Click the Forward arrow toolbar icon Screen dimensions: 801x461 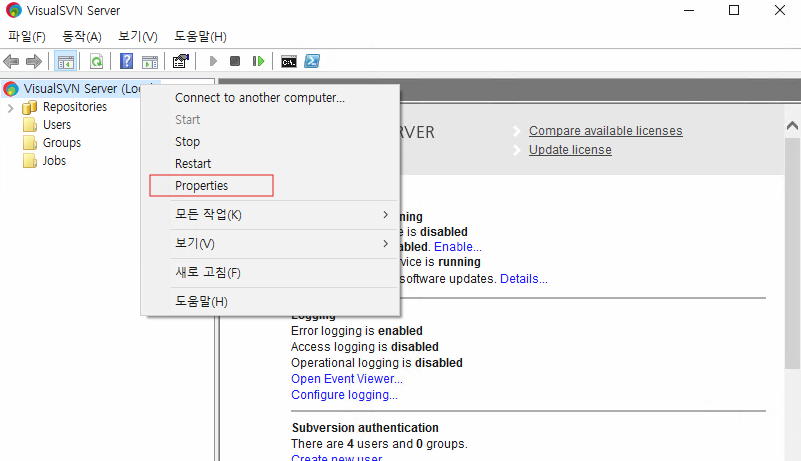click(x=34, y=62)
